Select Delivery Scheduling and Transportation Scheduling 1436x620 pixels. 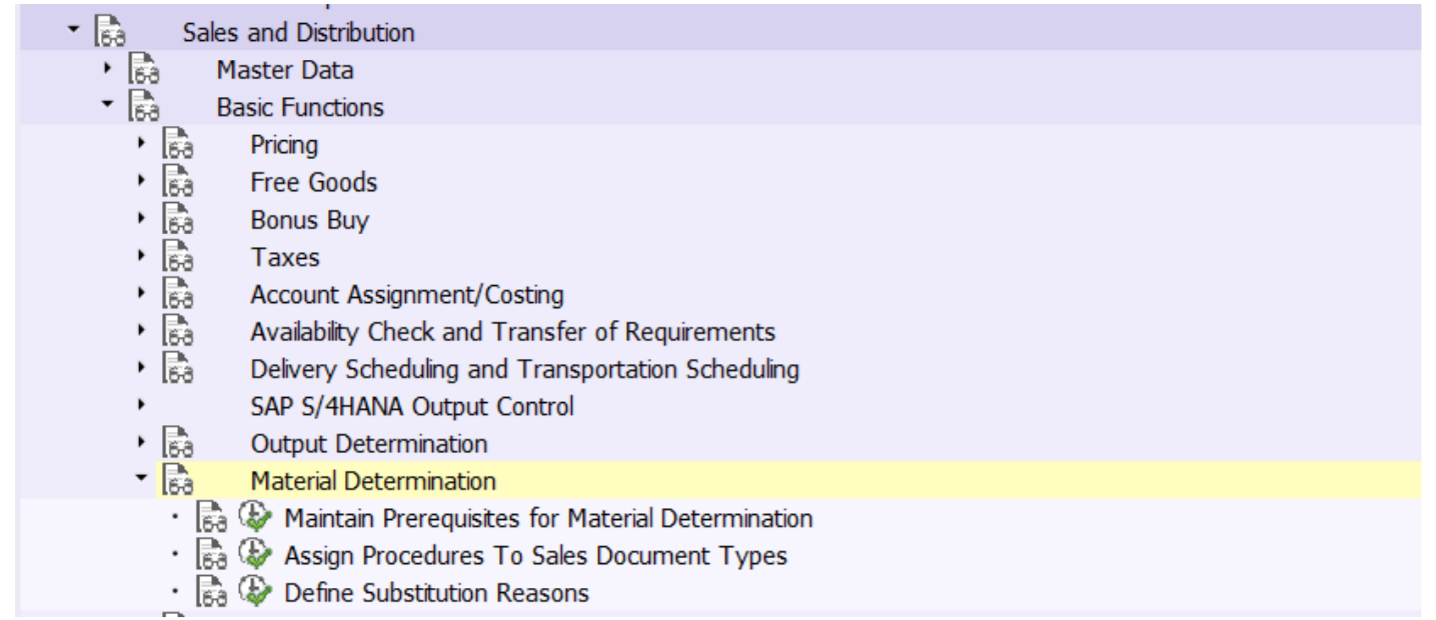[524, 370]
